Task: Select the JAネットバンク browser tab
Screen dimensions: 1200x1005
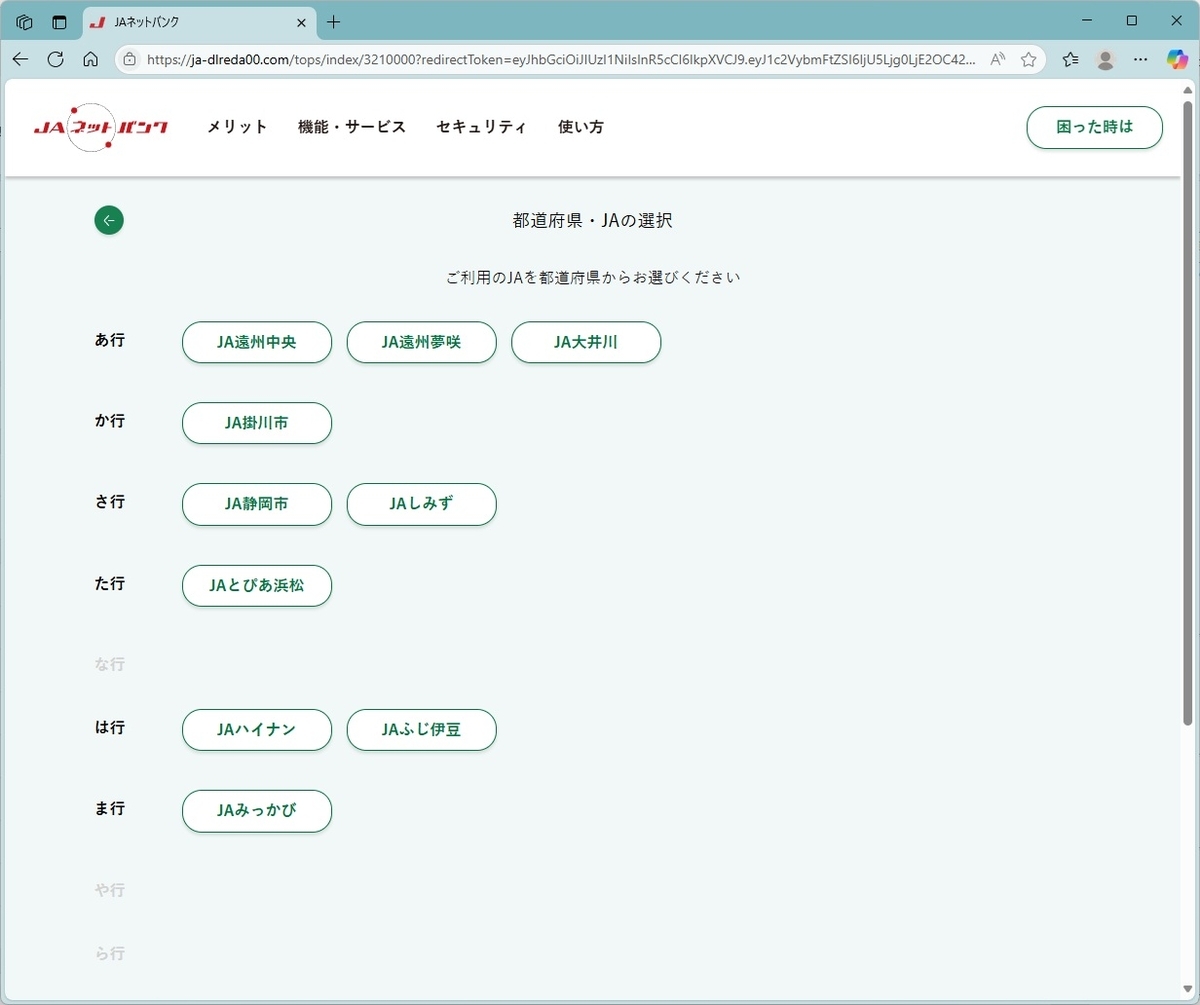Action: [198, 22]
